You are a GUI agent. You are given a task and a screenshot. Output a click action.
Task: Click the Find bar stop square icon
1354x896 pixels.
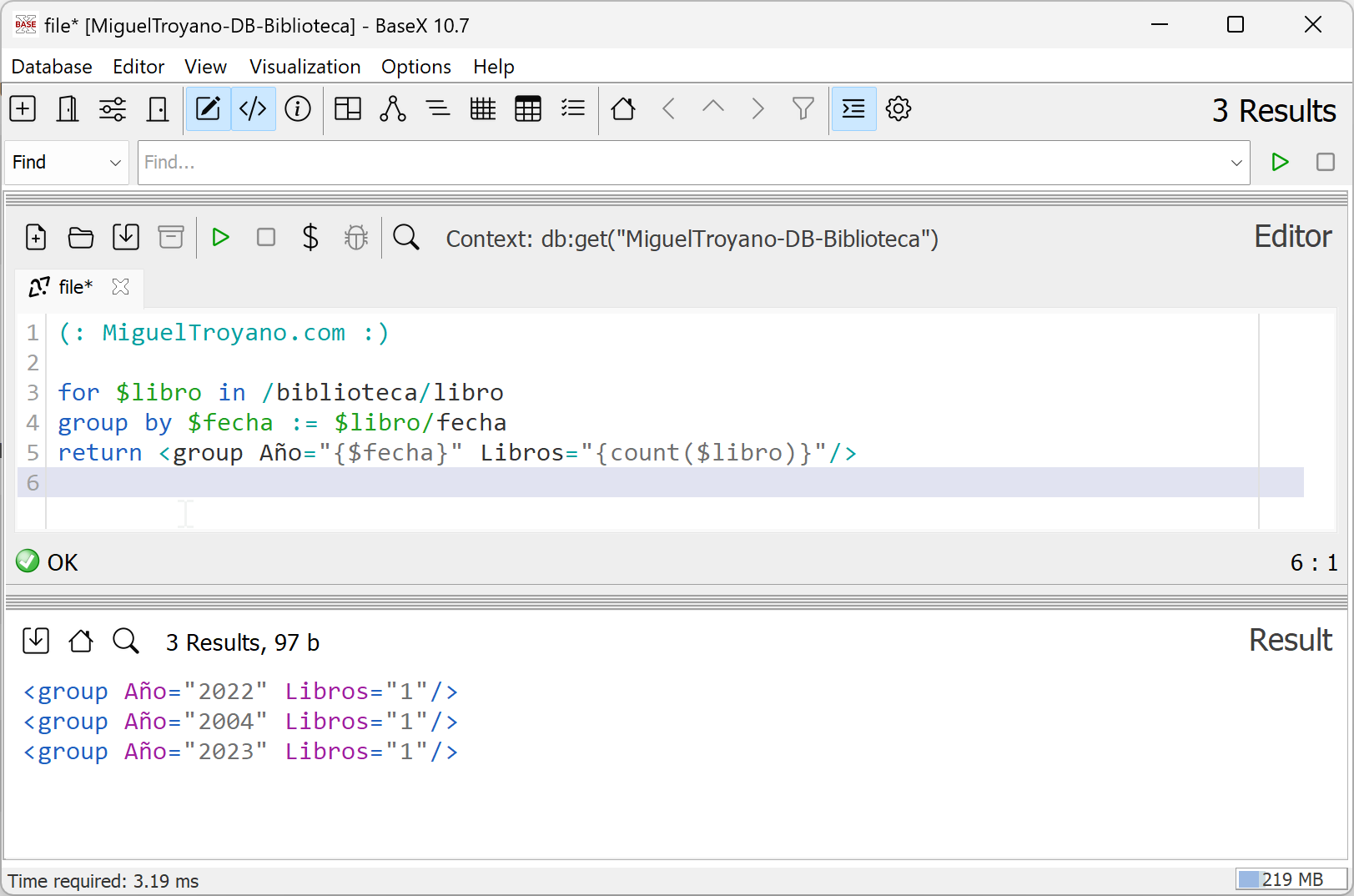pyautogui.click(x=1326, y=162)
